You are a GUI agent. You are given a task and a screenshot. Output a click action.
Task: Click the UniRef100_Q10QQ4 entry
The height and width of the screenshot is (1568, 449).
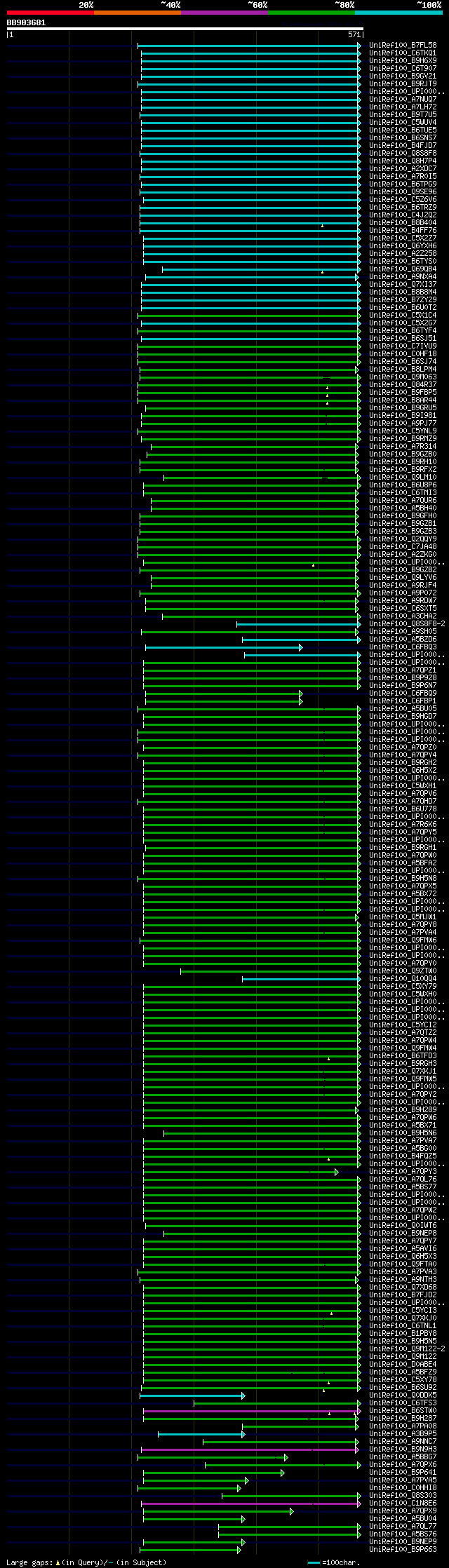403,979
